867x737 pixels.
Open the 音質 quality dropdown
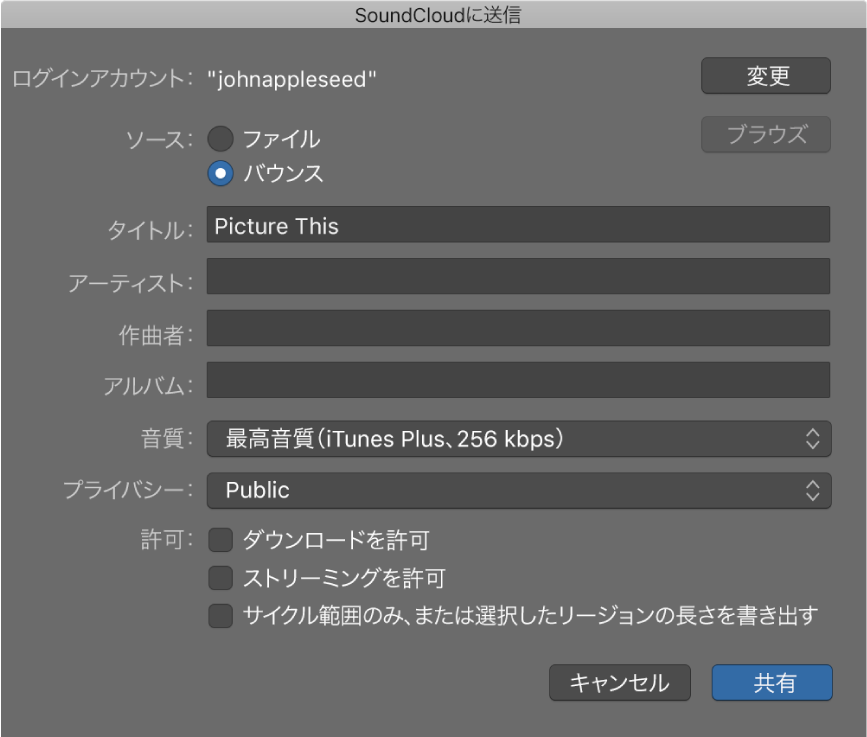pos(519,439)
